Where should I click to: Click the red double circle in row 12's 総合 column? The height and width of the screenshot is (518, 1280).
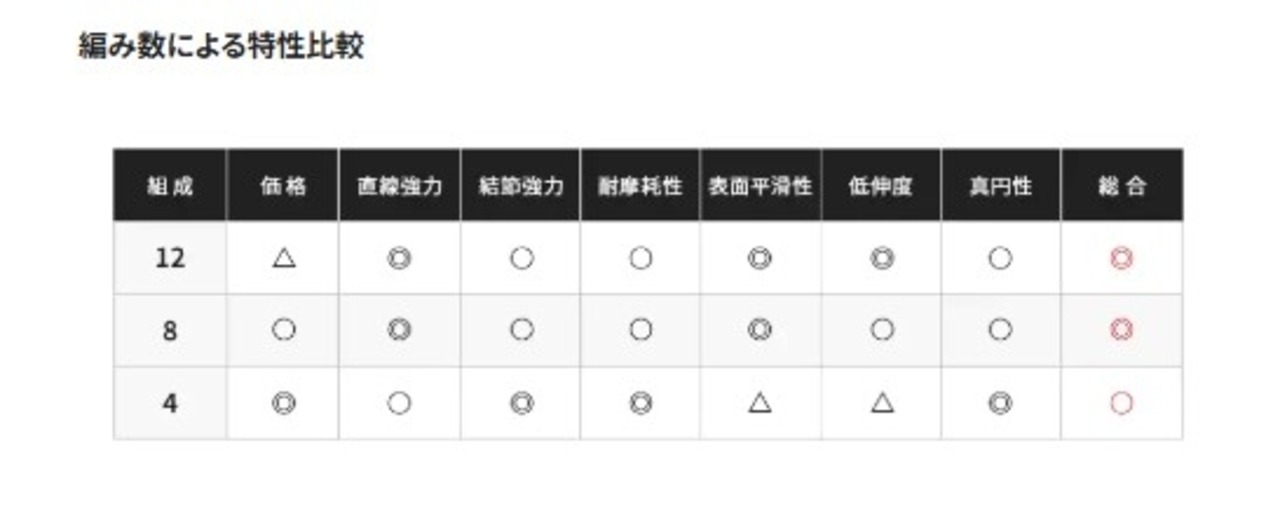(1122, 259)
